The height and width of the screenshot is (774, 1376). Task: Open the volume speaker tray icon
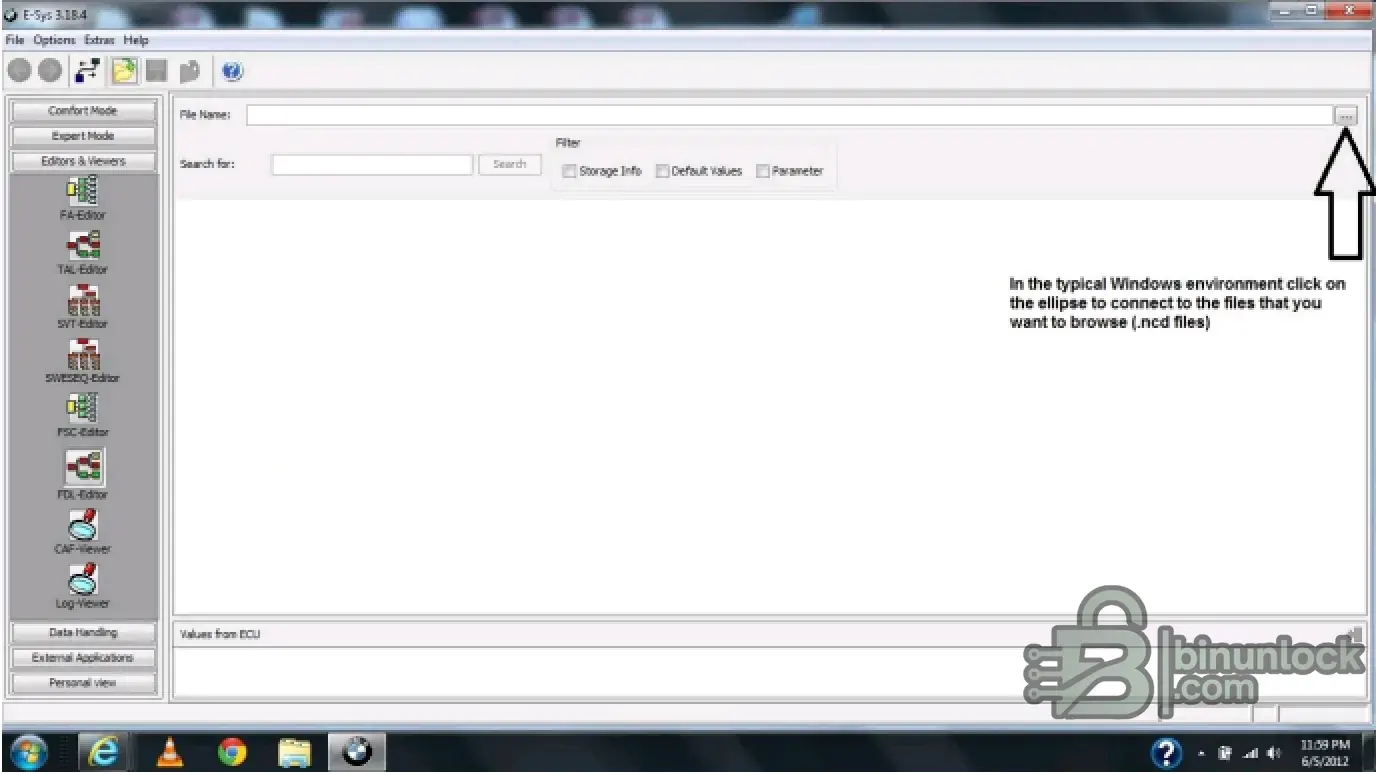pyautogui.click(x=1274, y=753)
